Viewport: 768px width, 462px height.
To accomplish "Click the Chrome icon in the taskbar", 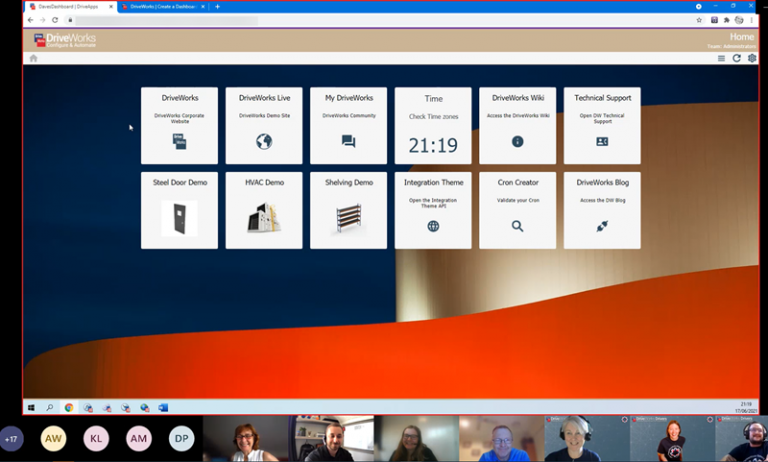I will click(x=69, y=408).
